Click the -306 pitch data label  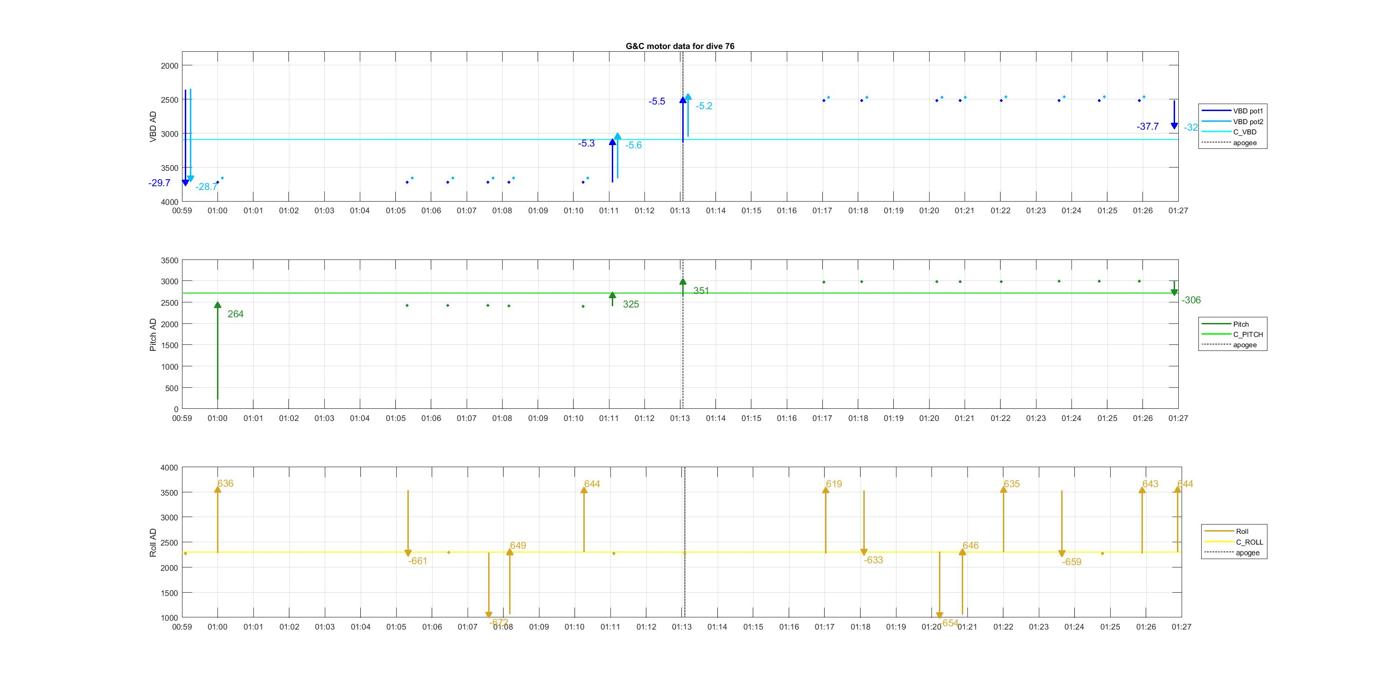tap(1191, 301)
